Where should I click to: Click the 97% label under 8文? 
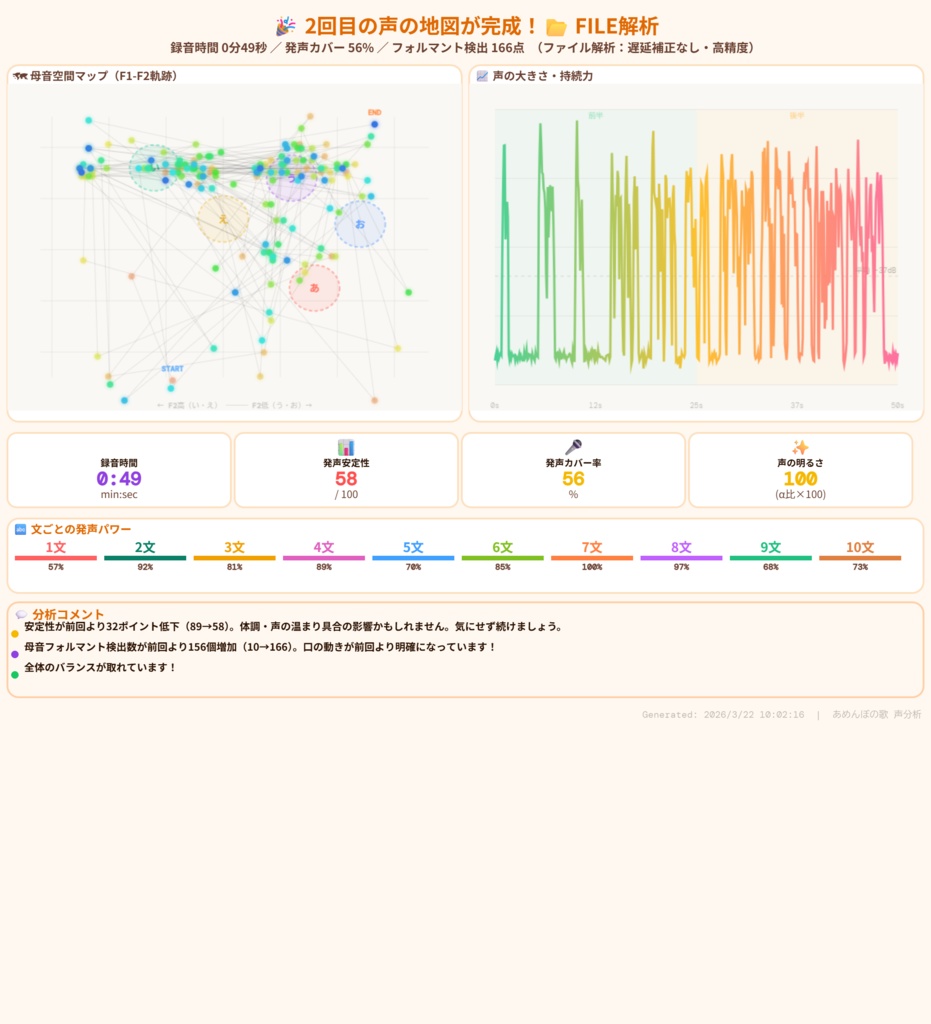point(682,567)
